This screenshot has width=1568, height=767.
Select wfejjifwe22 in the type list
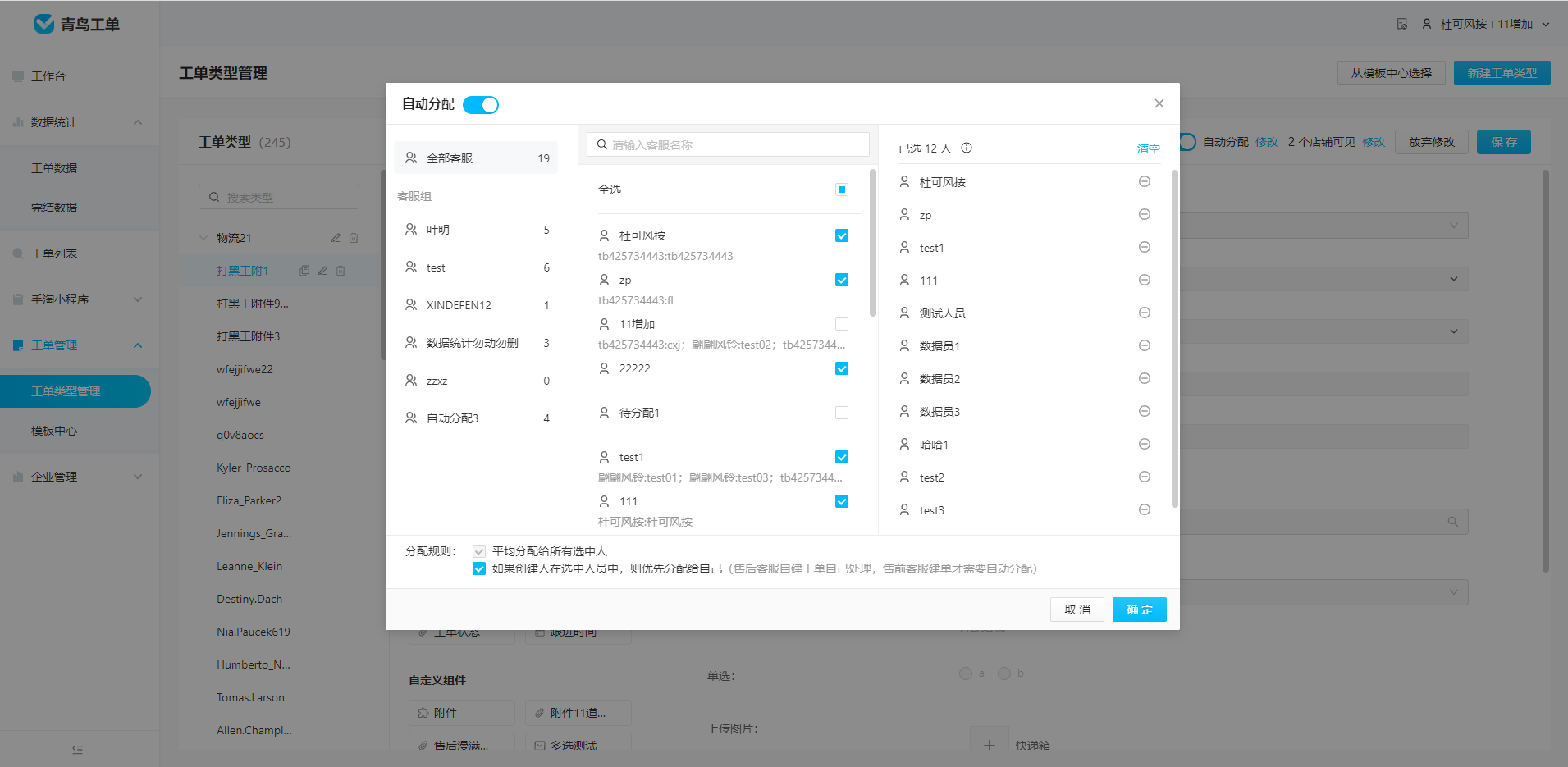[x=245, y=369]
